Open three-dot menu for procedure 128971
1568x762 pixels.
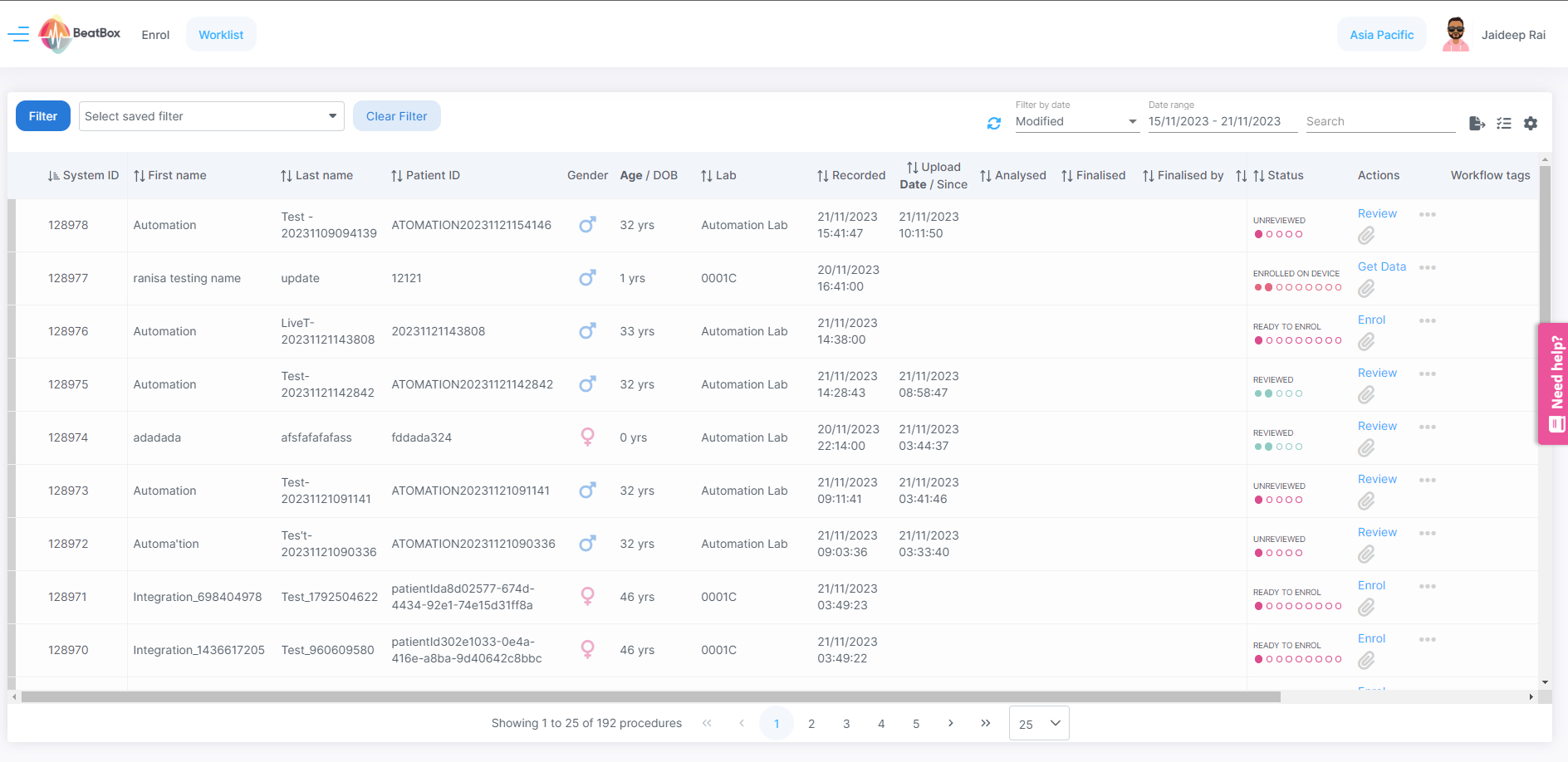[x=1427, y=586]
